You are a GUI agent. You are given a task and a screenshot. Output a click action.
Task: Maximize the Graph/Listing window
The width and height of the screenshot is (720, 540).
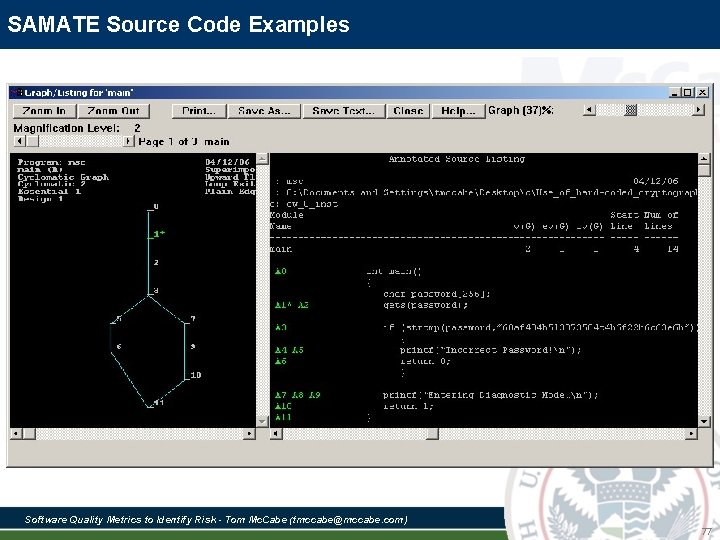click(688, 92)
